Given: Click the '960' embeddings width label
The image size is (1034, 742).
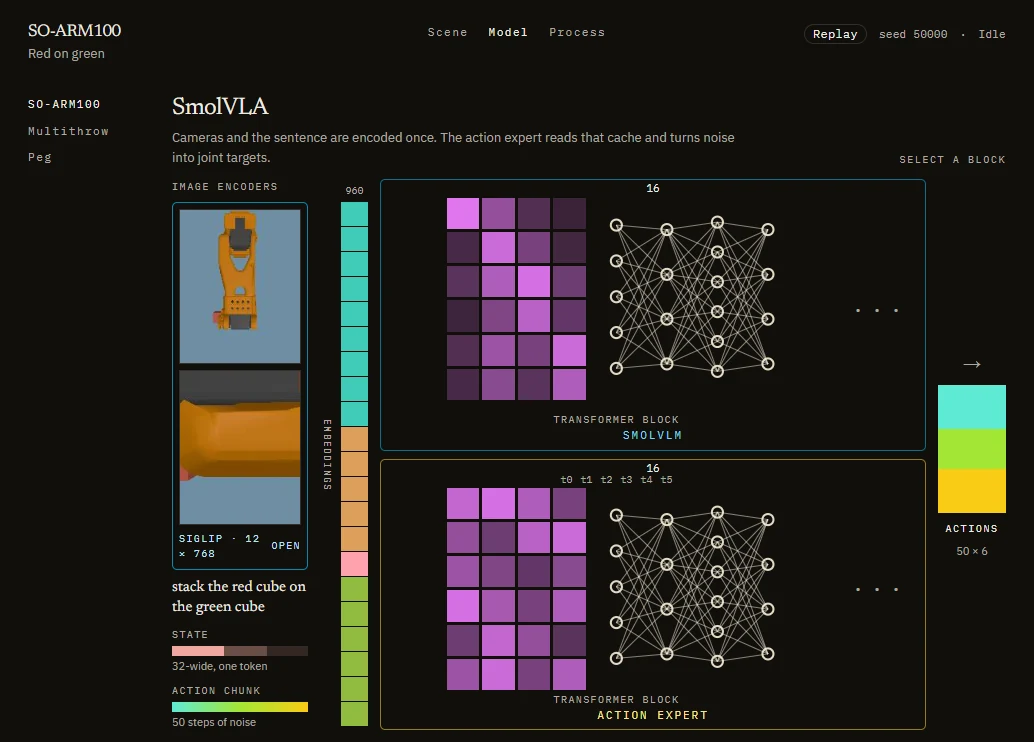Looking at the screenshot, I should click(x=354, y=191).
